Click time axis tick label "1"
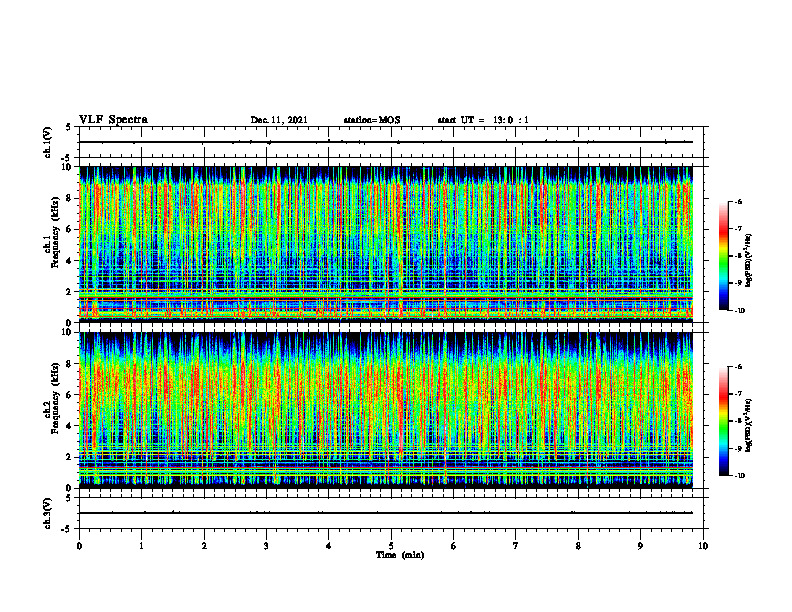 [141, 546]
